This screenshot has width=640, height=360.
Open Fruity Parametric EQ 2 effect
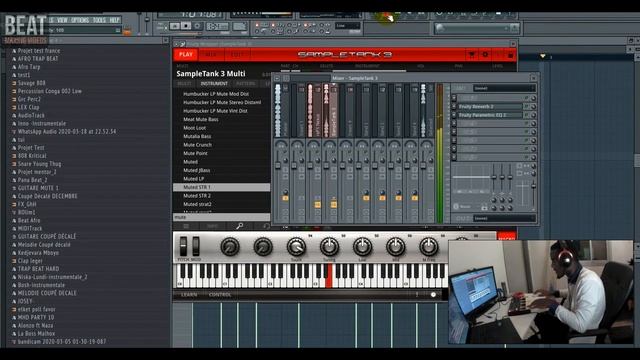tap(490, 115)
